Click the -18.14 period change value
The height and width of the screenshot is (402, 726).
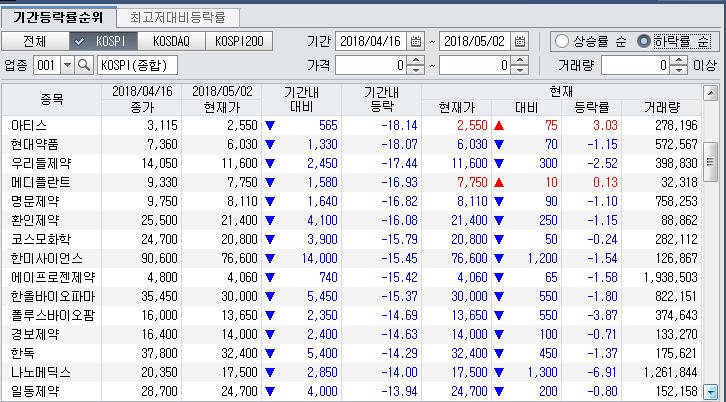400,125
